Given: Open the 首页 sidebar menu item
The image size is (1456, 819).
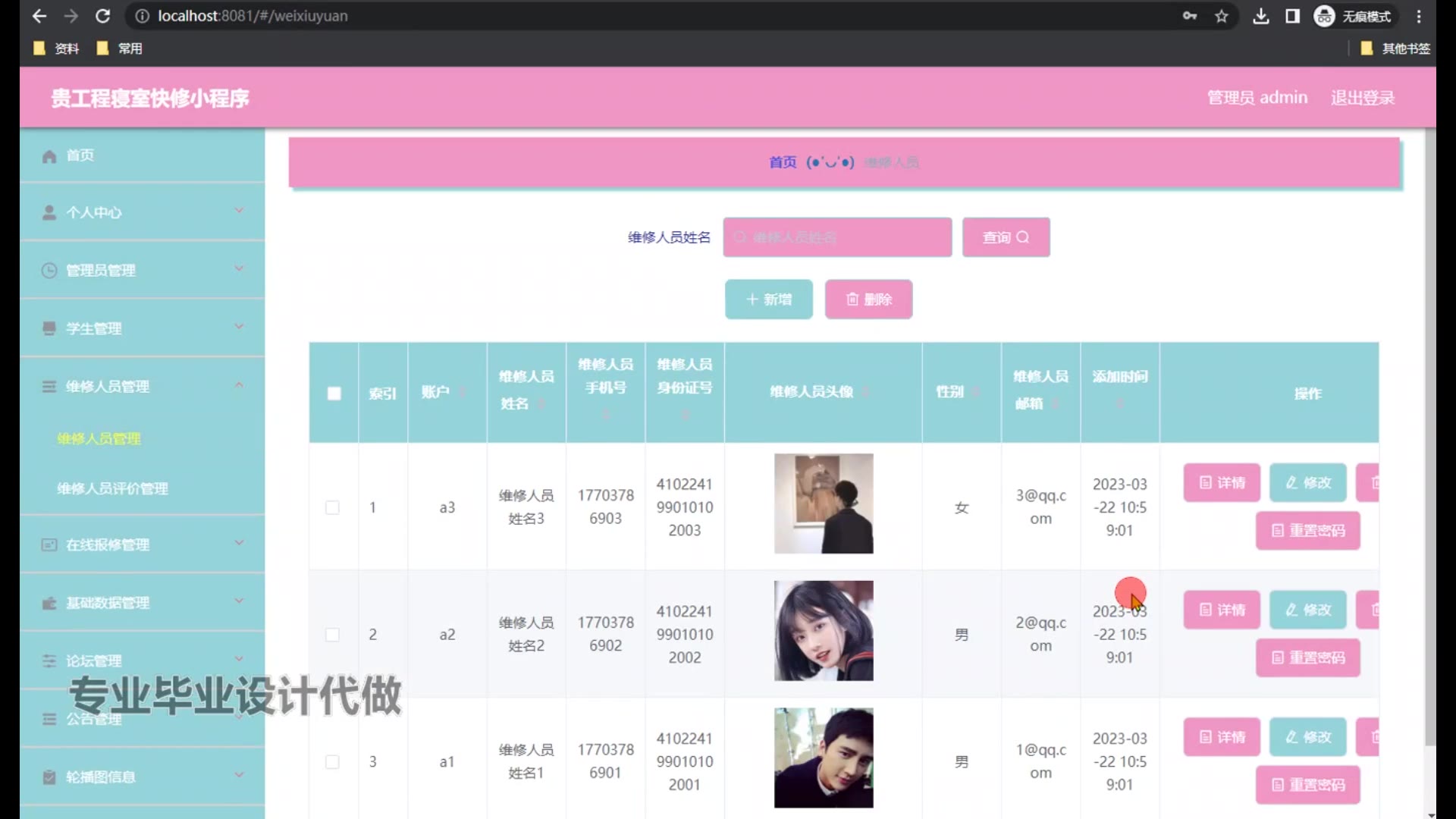Looking at the screenshot, I should tap(143, 155).
